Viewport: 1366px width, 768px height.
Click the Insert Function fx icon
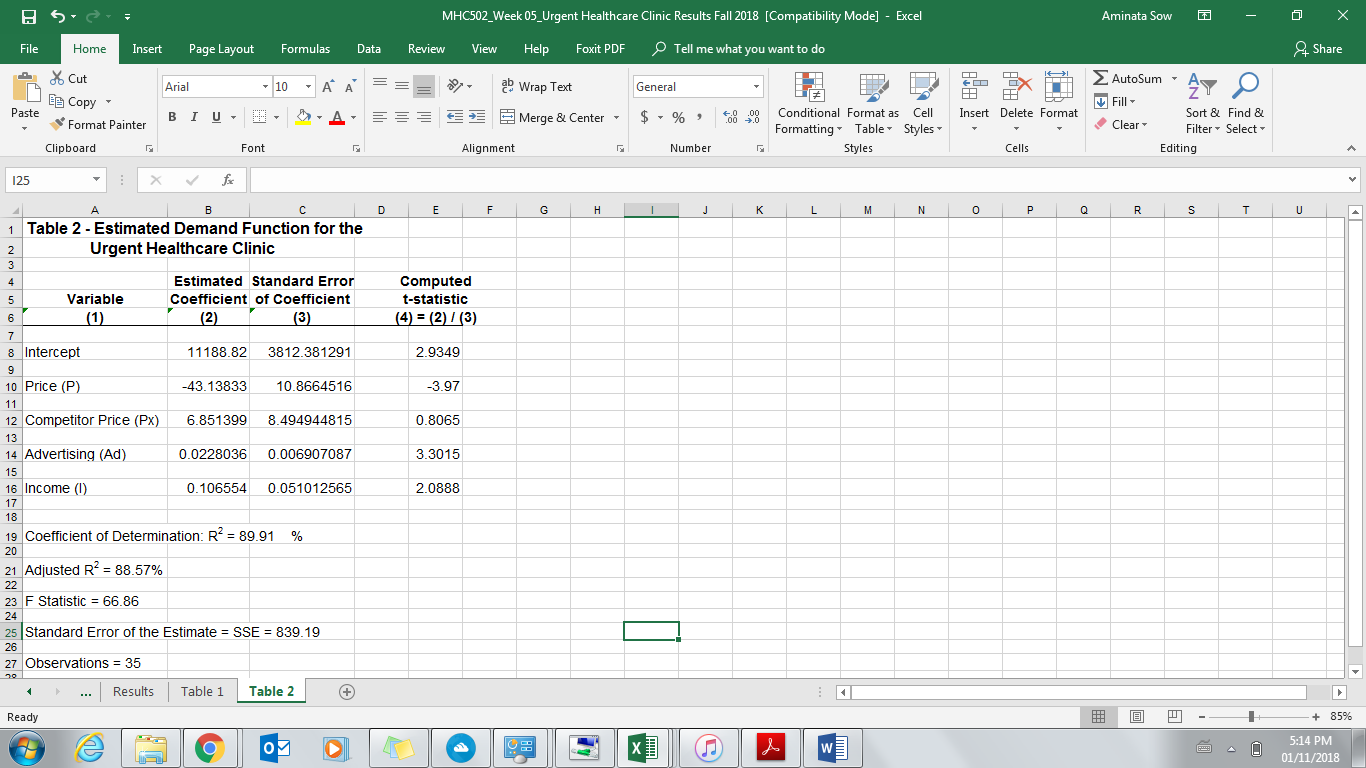click(x=229, y=180)
